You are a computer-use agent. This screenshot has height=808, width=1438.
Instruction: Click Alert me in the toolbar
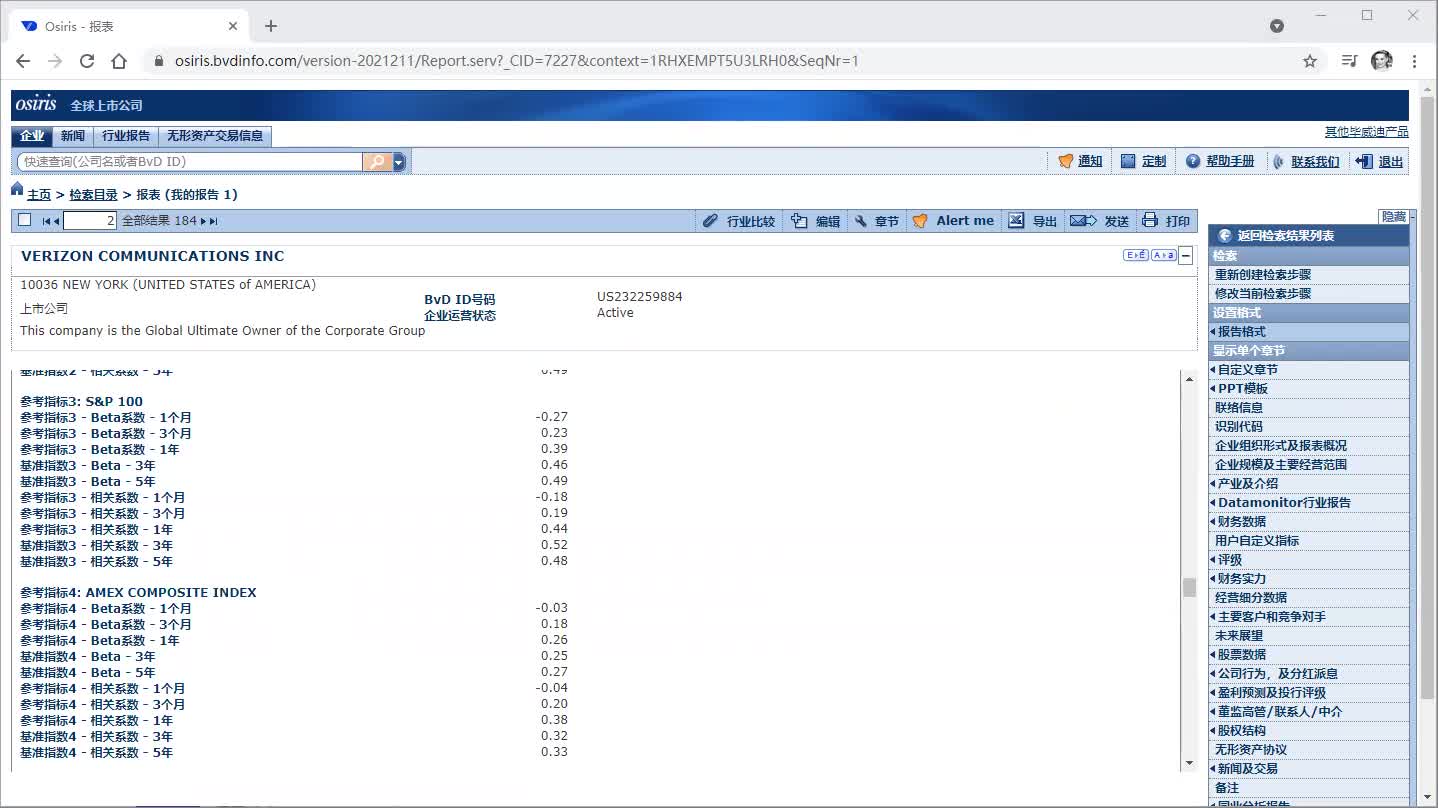[x=953, y=221]
